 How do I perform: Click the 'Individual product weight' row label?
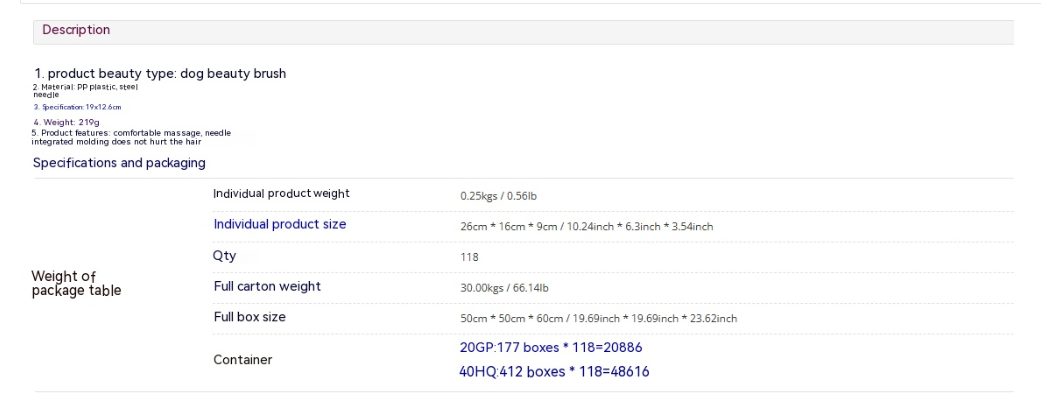point(281,193)
